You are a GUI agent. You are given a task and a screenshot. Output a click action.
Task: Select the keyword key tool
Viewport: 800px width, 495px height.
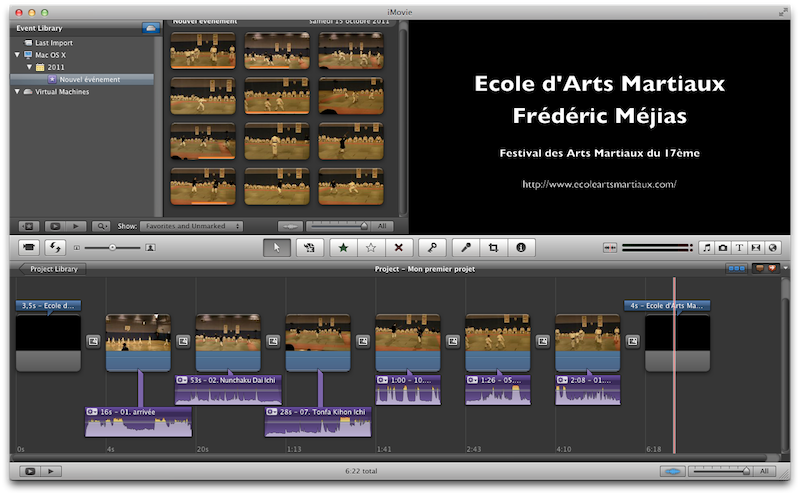[x=432, y=248]
